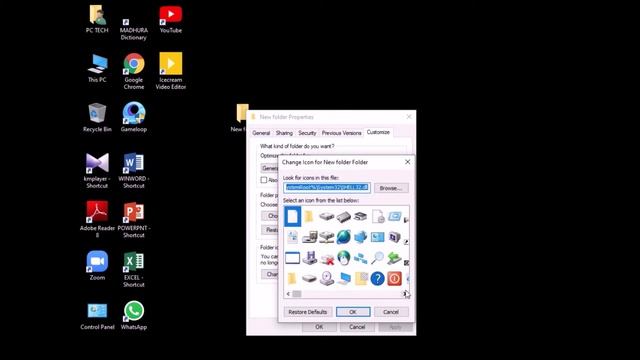Click the icon list scroll left arrow
Viewport: 640px width, 360px height.
click(x=288, y=294)
